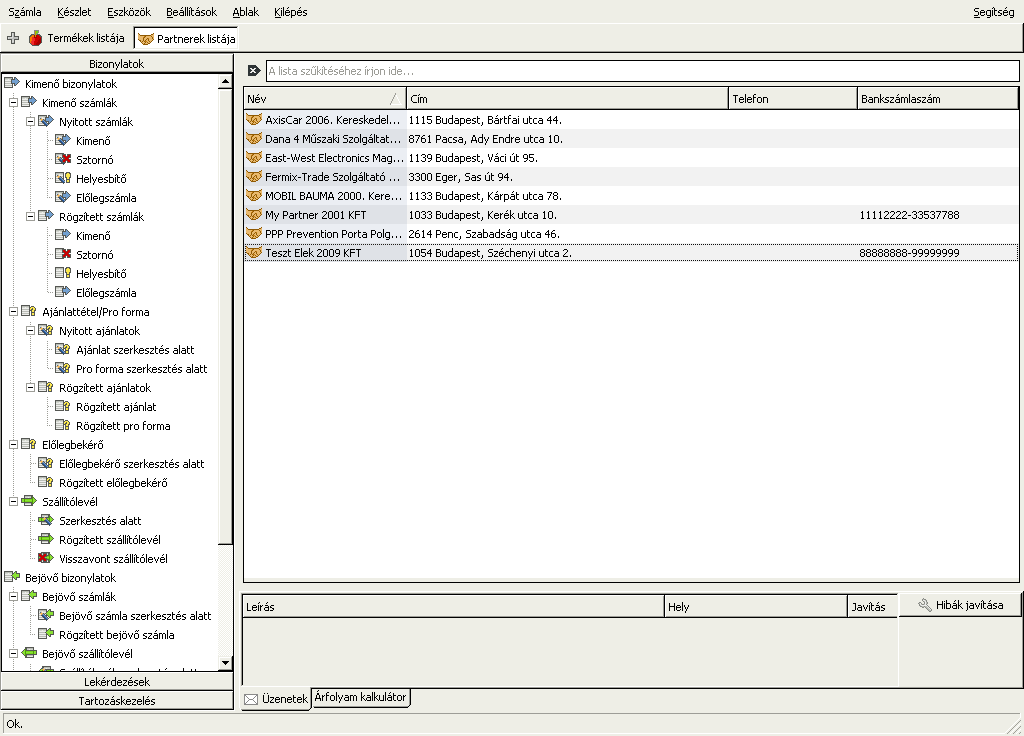Click the Előlegszámla icon under Rögzített számlák
The width and height of the screenshot is (1024, 736).
click(x=63, y=292)
